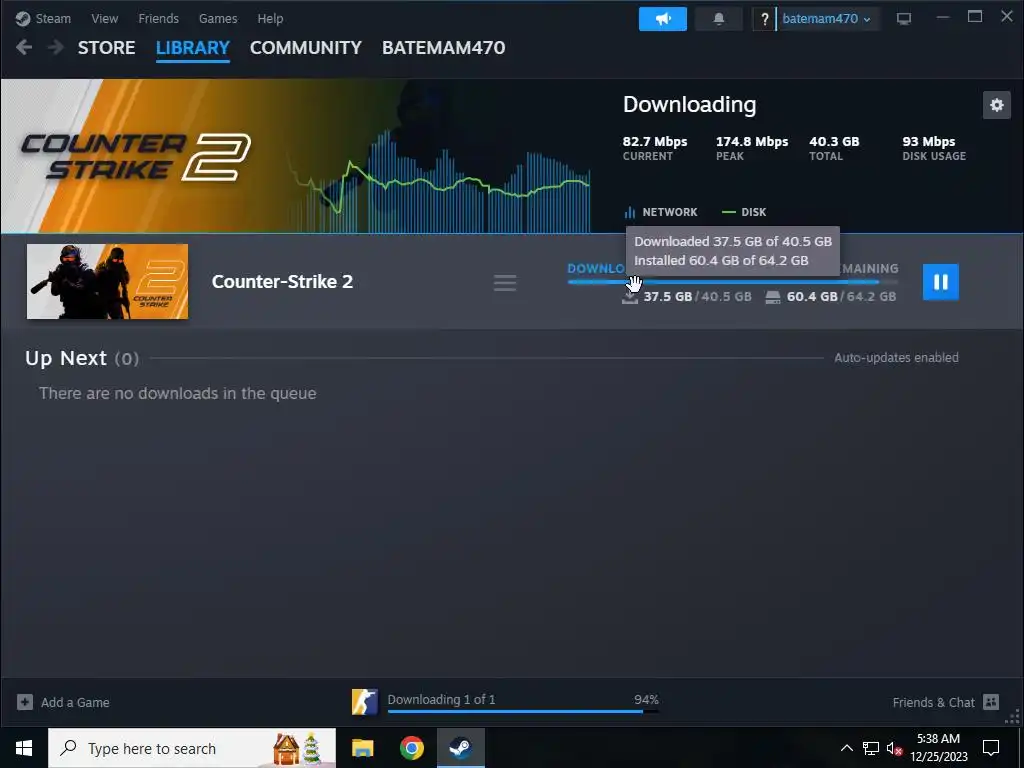The height and width of the screenshot is (768, 1024).
Task: Toggle the NETWORK graph legend
Action: [661, 212]
